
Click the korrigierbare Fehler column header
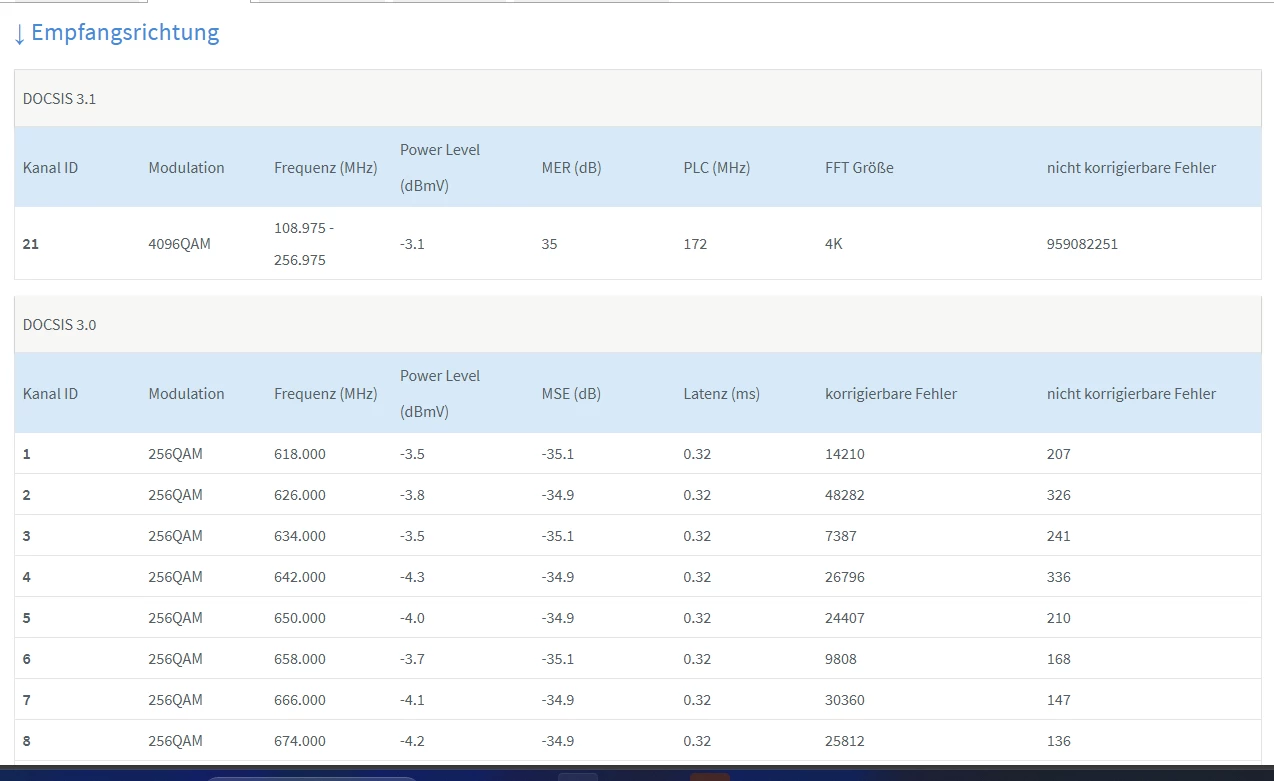click(890, 394)
